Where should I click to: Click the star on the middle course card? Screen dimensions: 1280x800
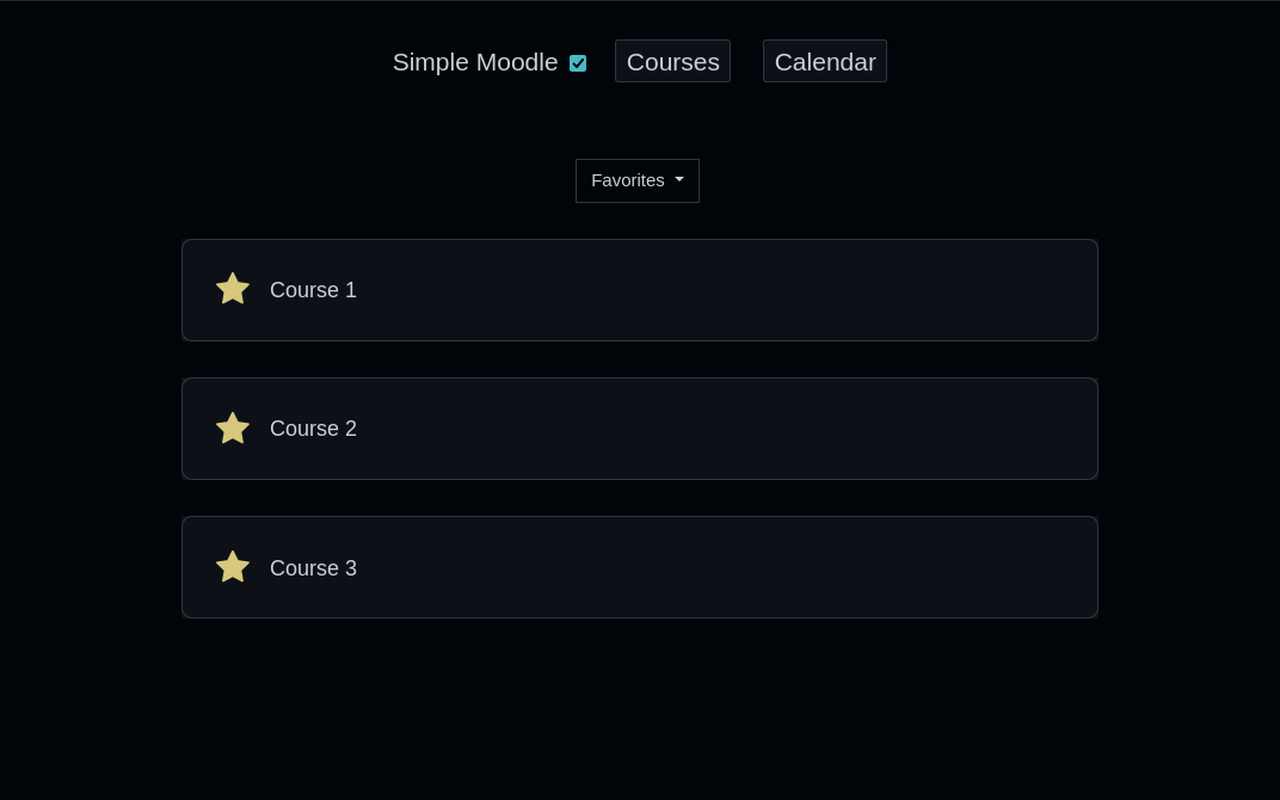pos(232,428)
